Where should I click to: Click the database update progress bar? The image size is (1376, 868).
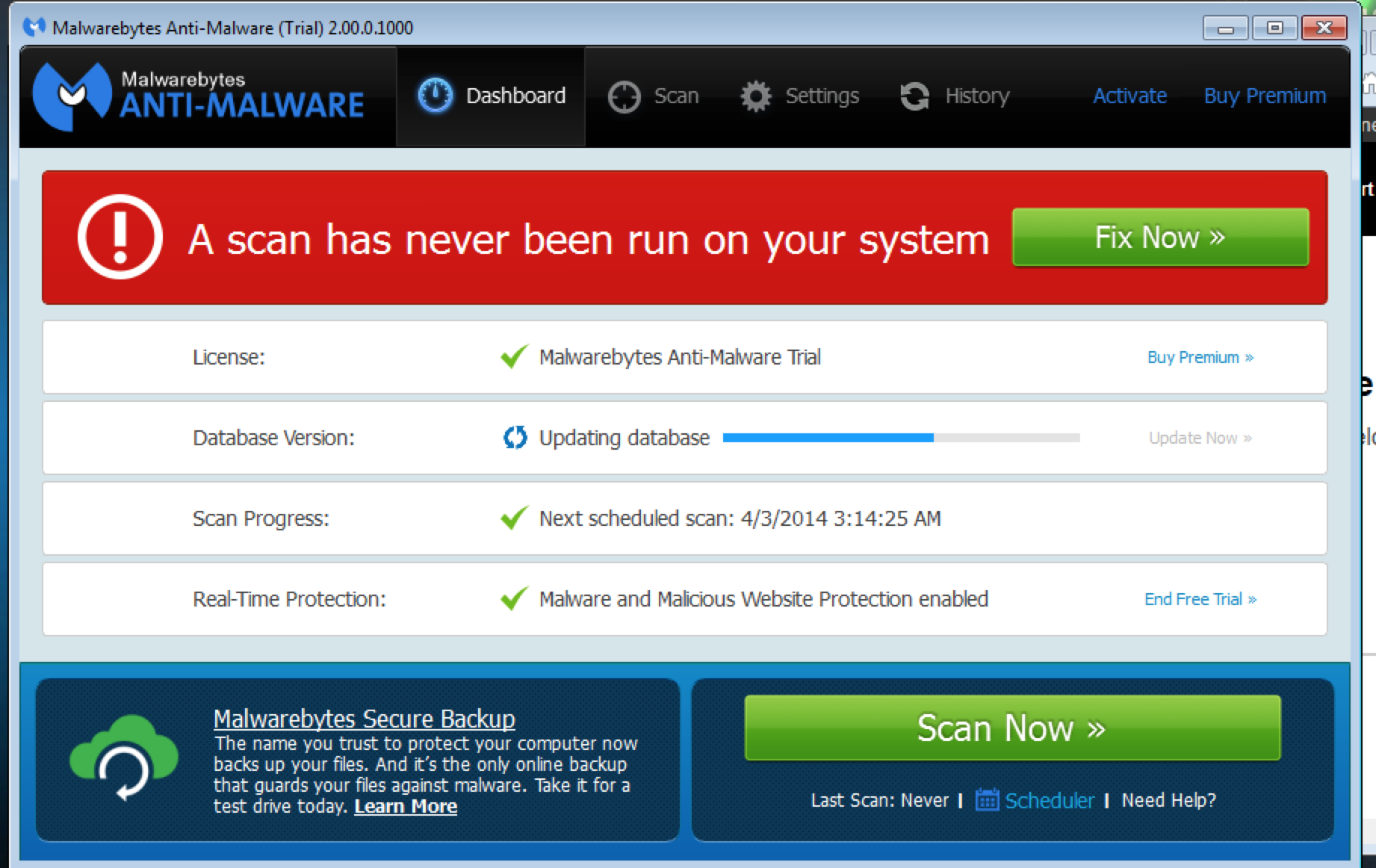pyautogui.click(x=902, y=438)
